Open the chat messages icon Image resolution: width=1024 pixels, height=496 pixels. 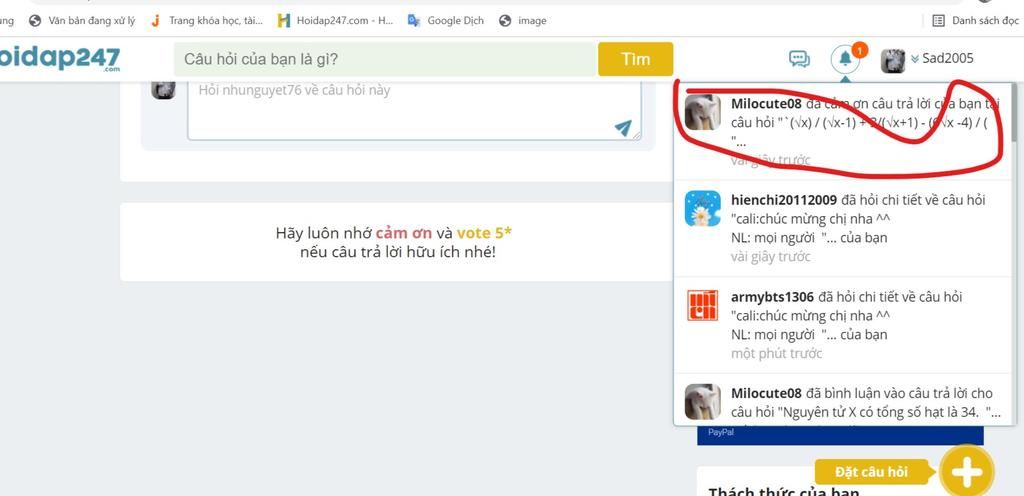point(799,59)
